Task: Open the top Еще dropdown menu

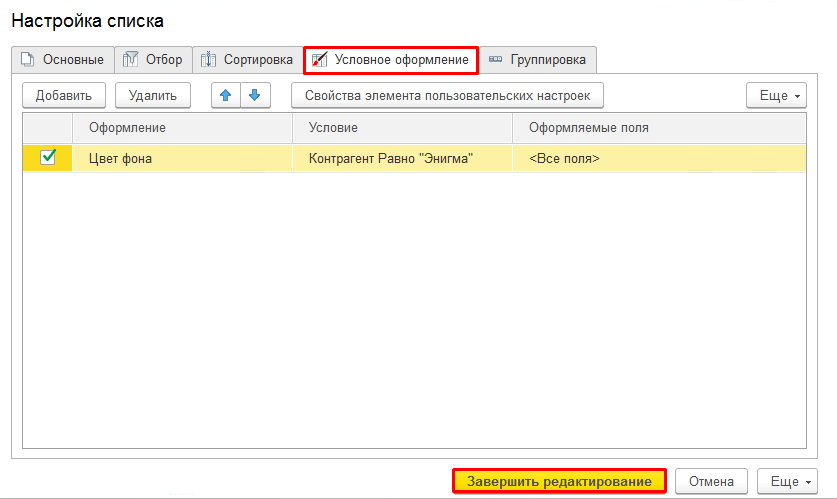Action: click(x=776, y=96)
